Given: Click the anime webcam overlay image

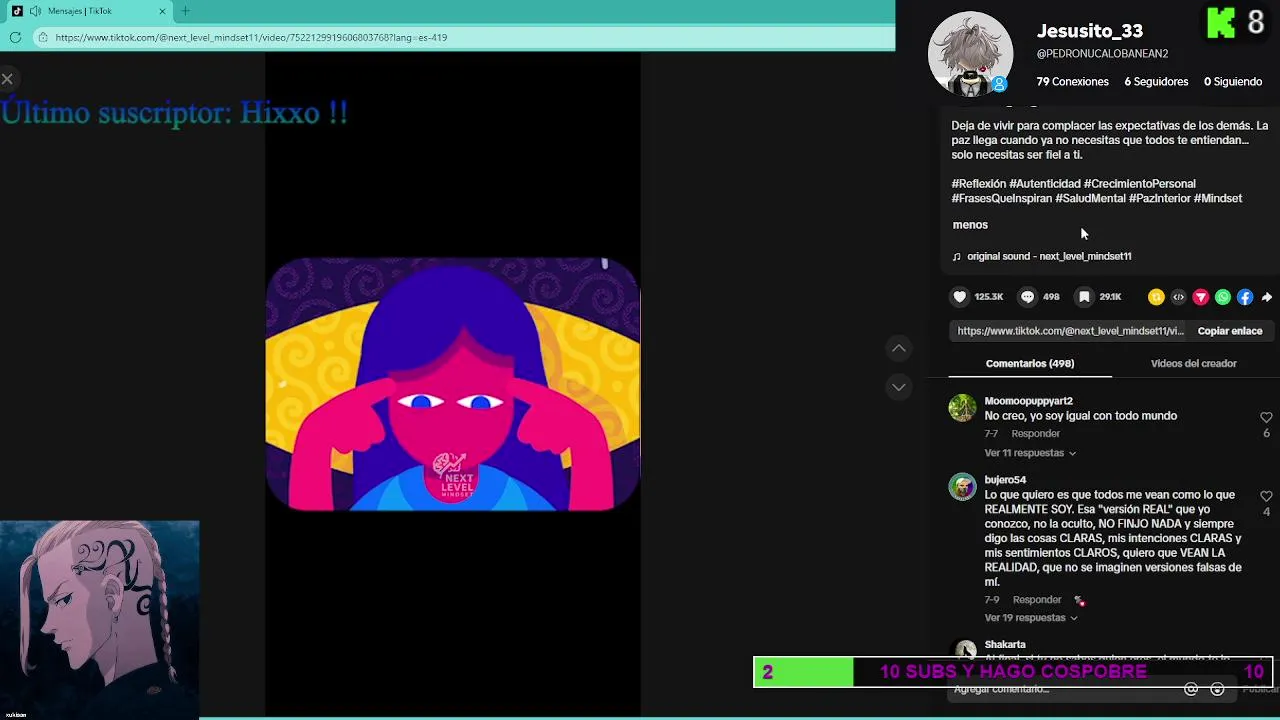Looking at the screenshot, I should tap(100, 619).
